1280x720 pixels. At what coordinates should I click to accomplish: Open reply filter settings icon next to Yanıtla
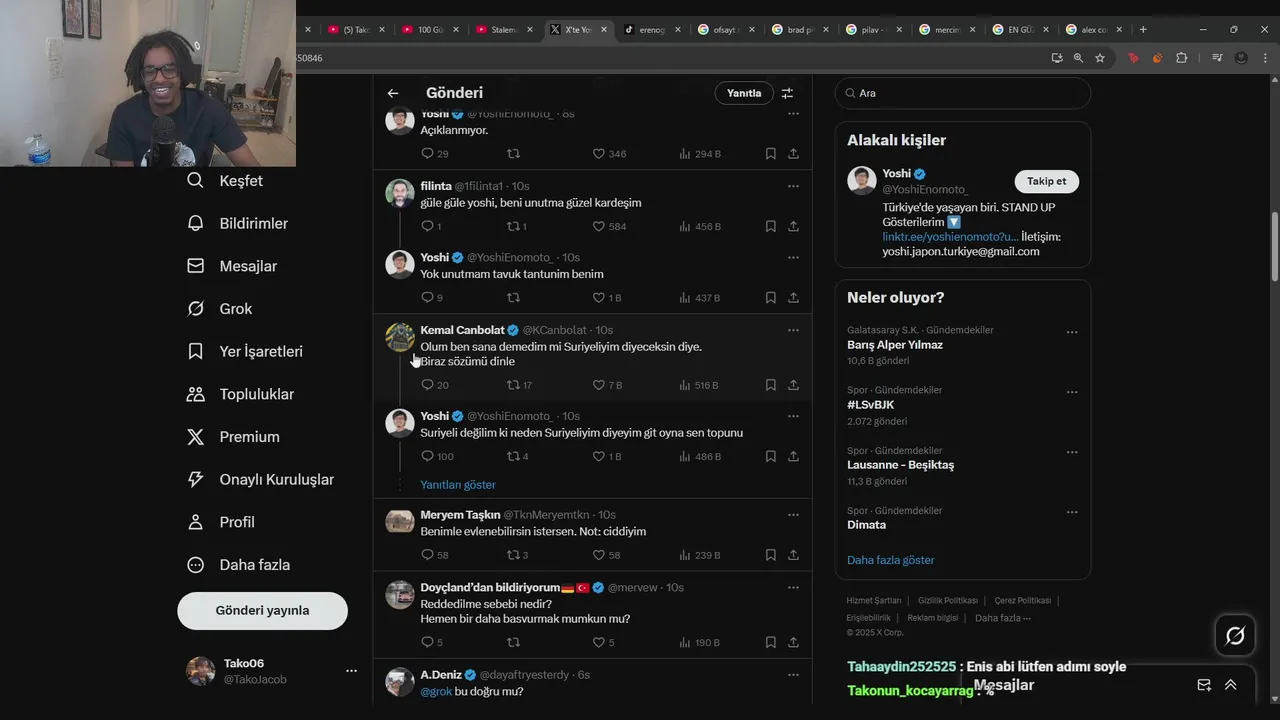pos(787,93)
